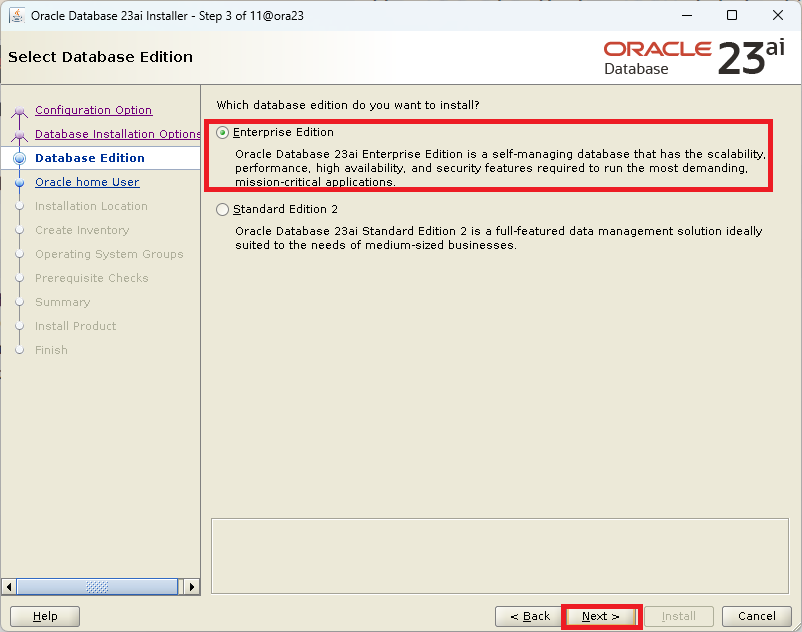Click the Install Product step text
802x632 pixels.
coord(75,326)
